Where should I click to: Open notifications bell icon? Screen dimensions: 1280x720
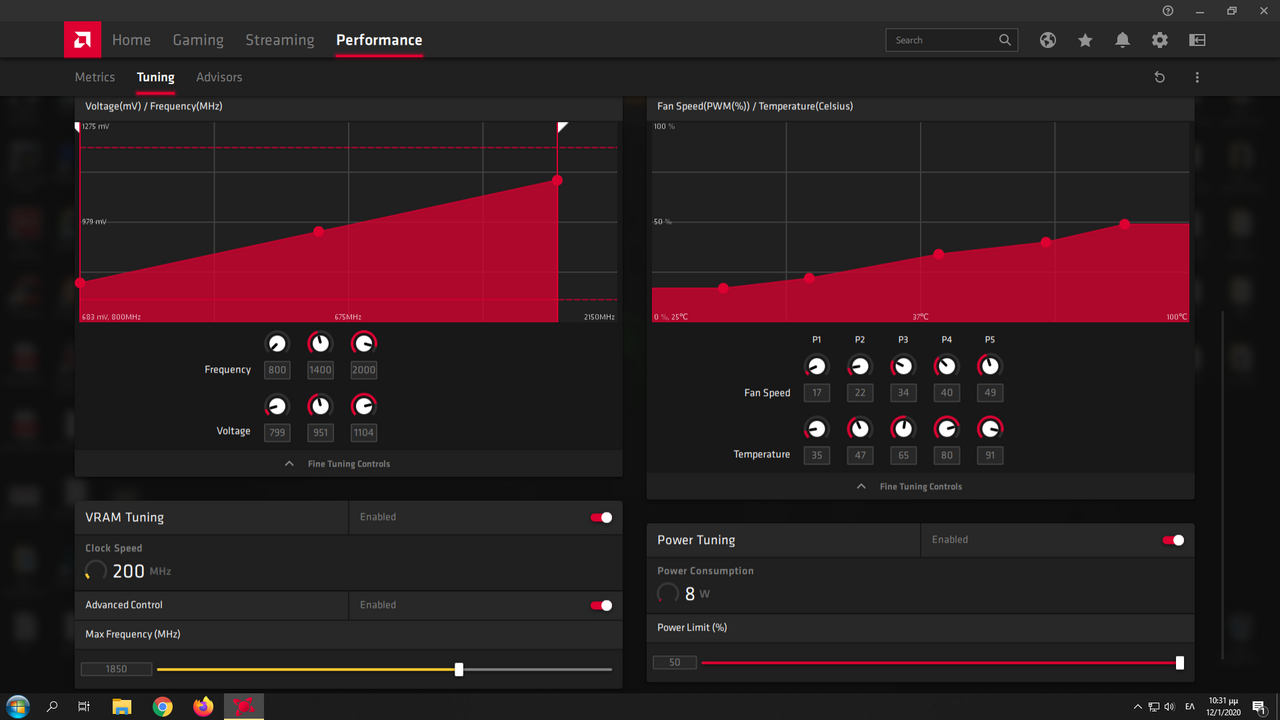[1122, 40]
